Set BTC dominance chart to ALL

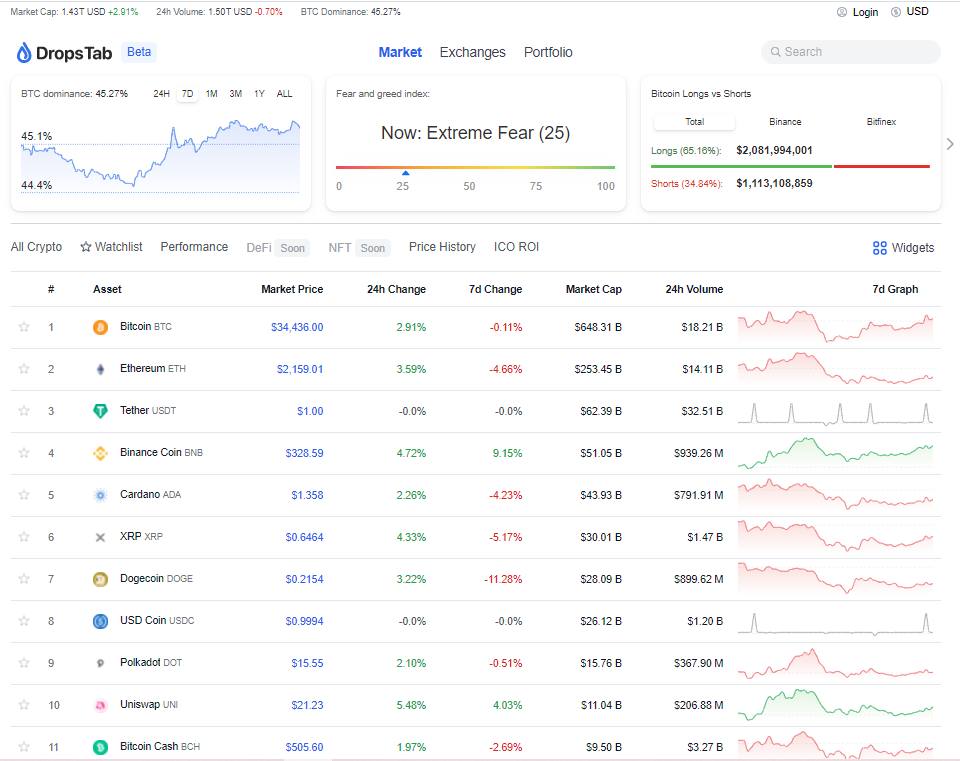pyautogui.click(x=285, y=94)
